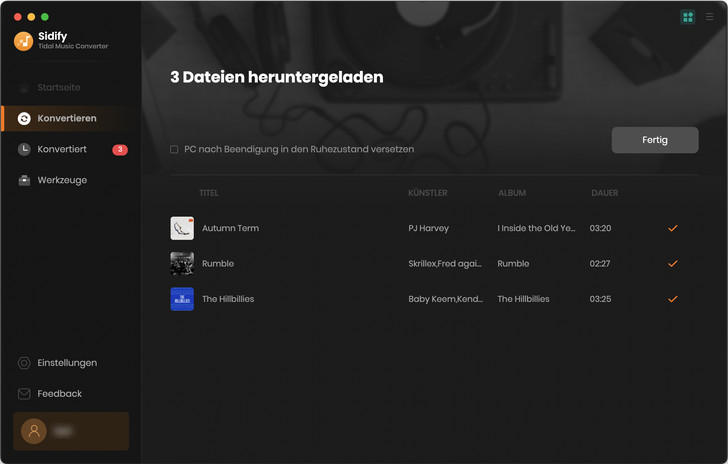Click The Hillbillies album thumbnail
The height and width of the screenshot is (464, 728).
point(182,299)
